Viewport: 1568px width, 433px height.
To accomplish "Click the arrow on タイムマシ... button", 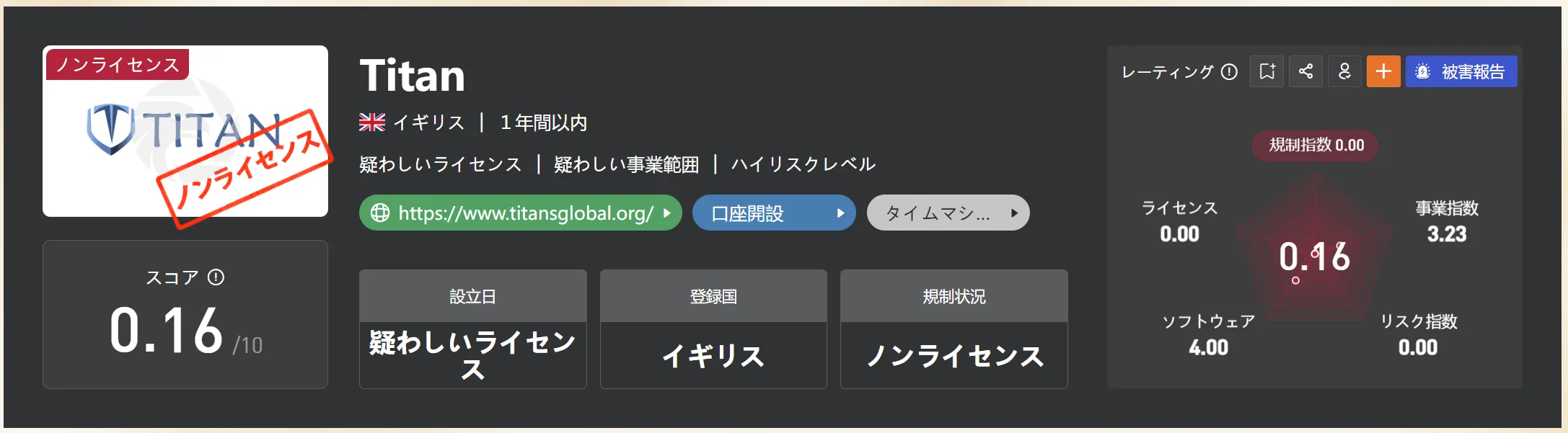I will [x=1013, y=213].
